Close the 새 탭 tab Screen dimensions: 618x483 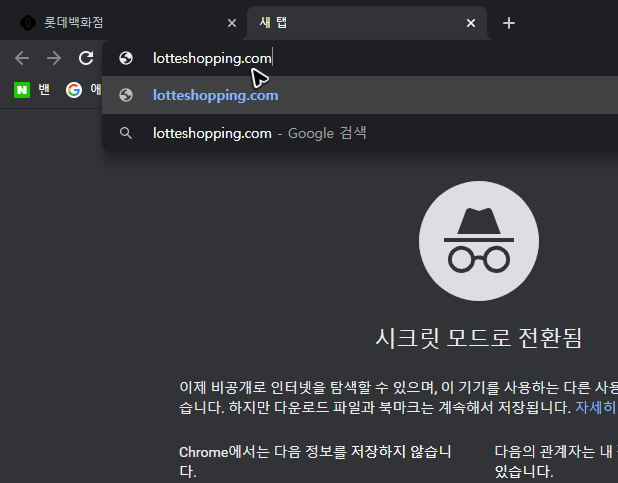pyautogui.click(x=471, y=23)
